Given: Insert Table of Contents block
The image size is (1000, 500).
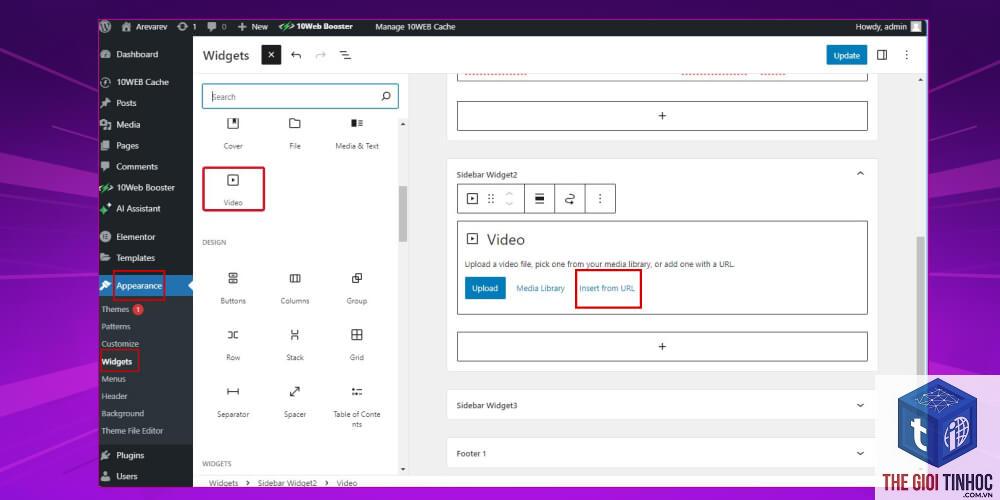Looking at the screenshot, I should point(357,405).
